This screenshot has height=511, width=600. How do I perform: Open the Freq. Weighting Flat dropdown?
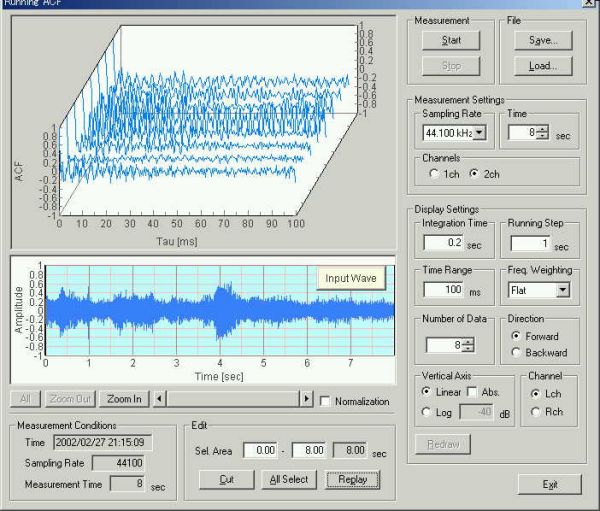coord(563,290)
